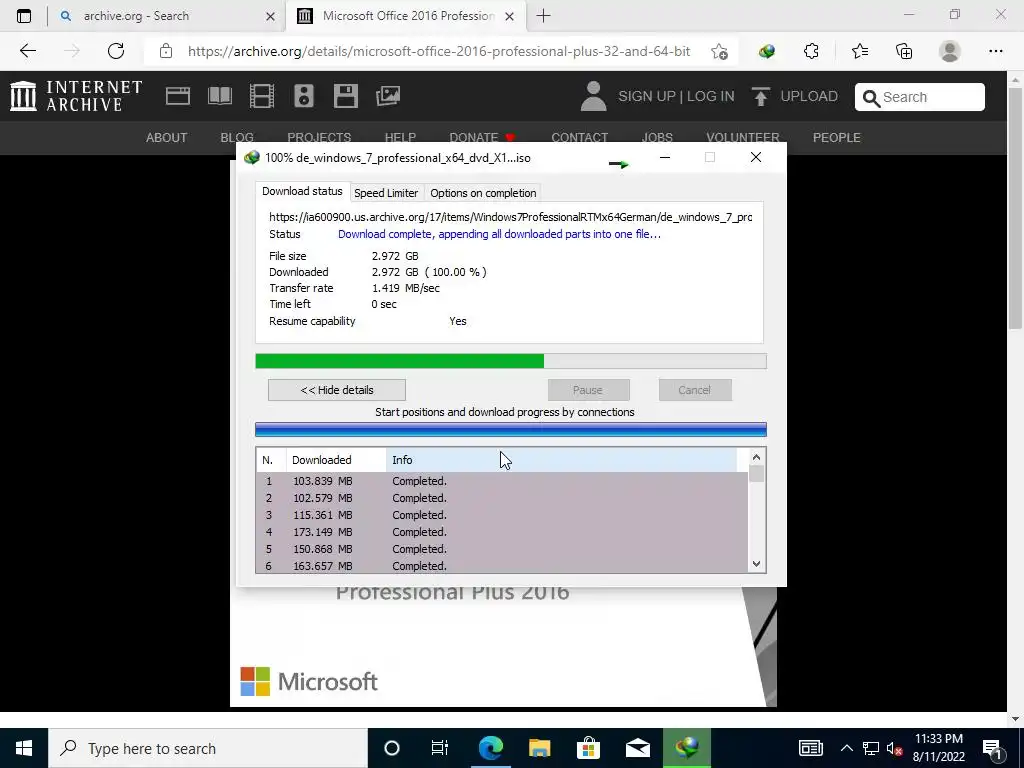This screenshot has height=768, width=1024.
Task: Click the browser Back arrow
Action: [27, 51]
